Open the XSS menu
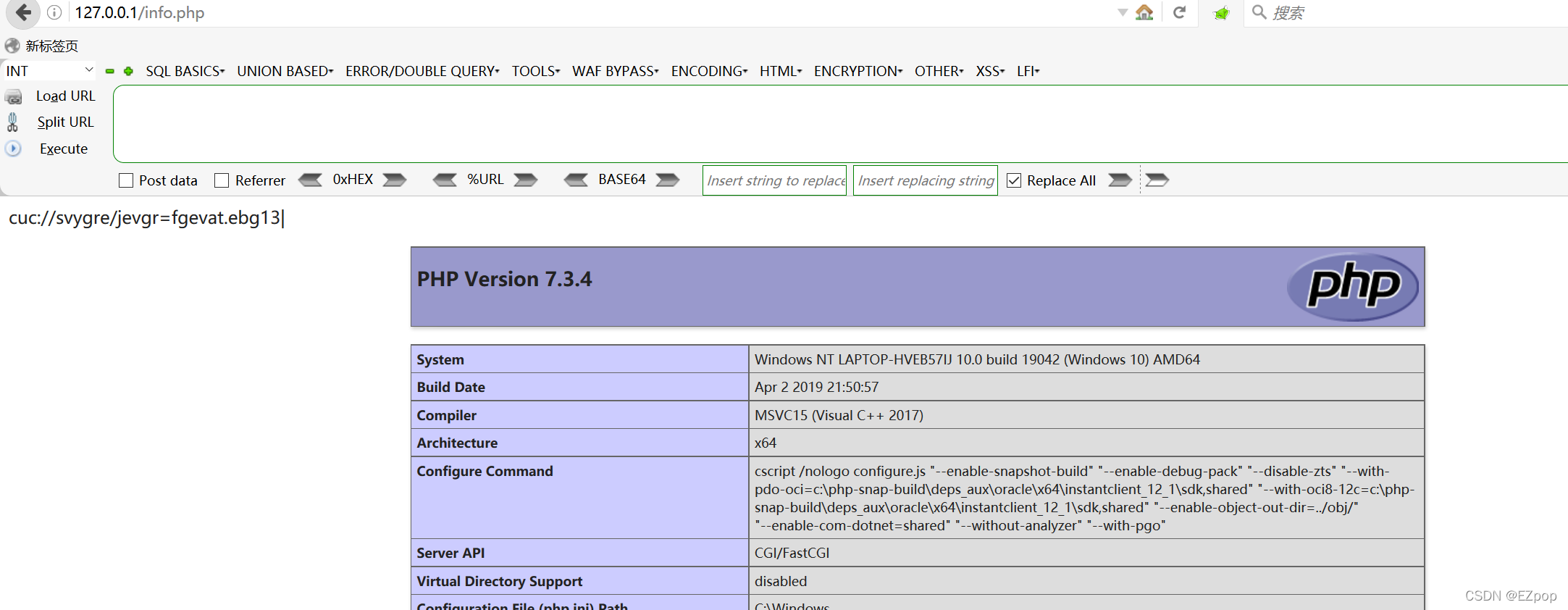1568x610 pixels. pyautogui.click(x=990, y=71)
